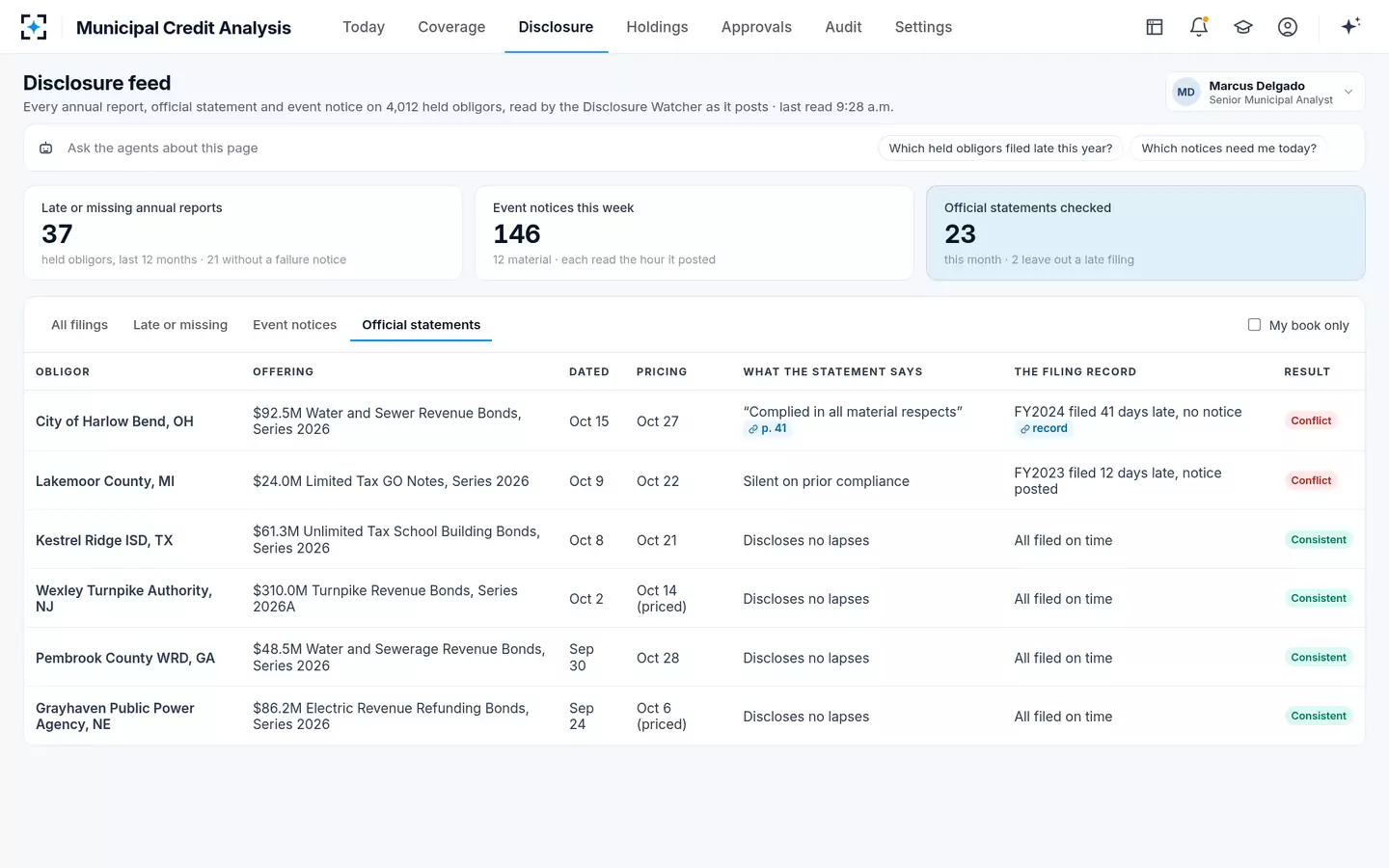This screenshot has height=868, width=1389.
Task: View the Event notices tab
Action: [x=294, y=325]
